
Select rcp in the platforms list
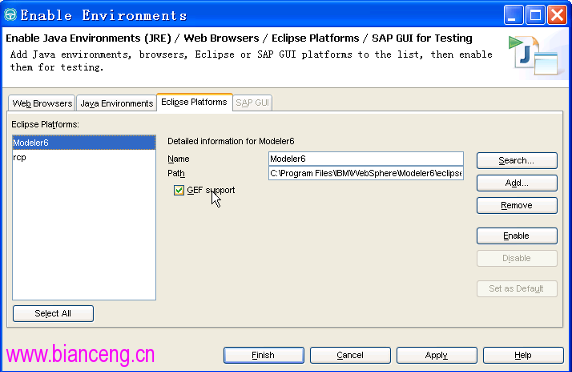tap(84, 157)
